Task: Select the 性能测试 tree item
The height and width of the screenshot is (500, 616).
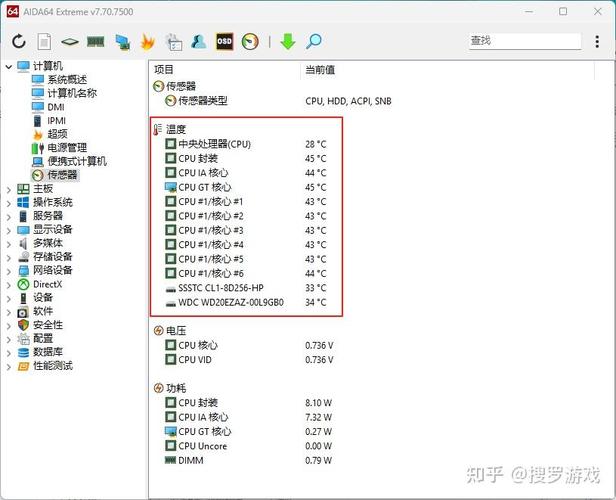Action: pos(53,366)
